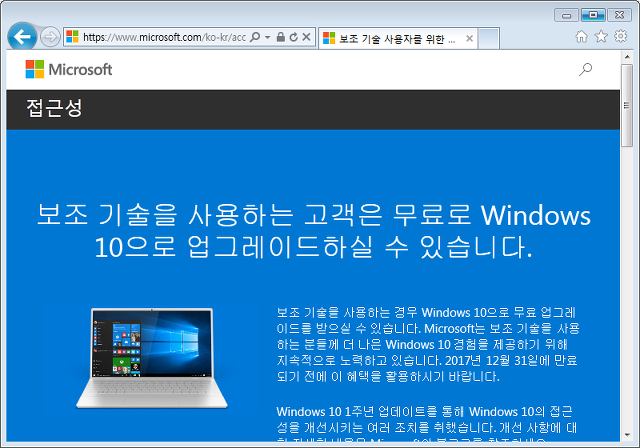Click the page scroll-down arrow
The height and width of the screenshot is (448, 640).
(627, 435)
